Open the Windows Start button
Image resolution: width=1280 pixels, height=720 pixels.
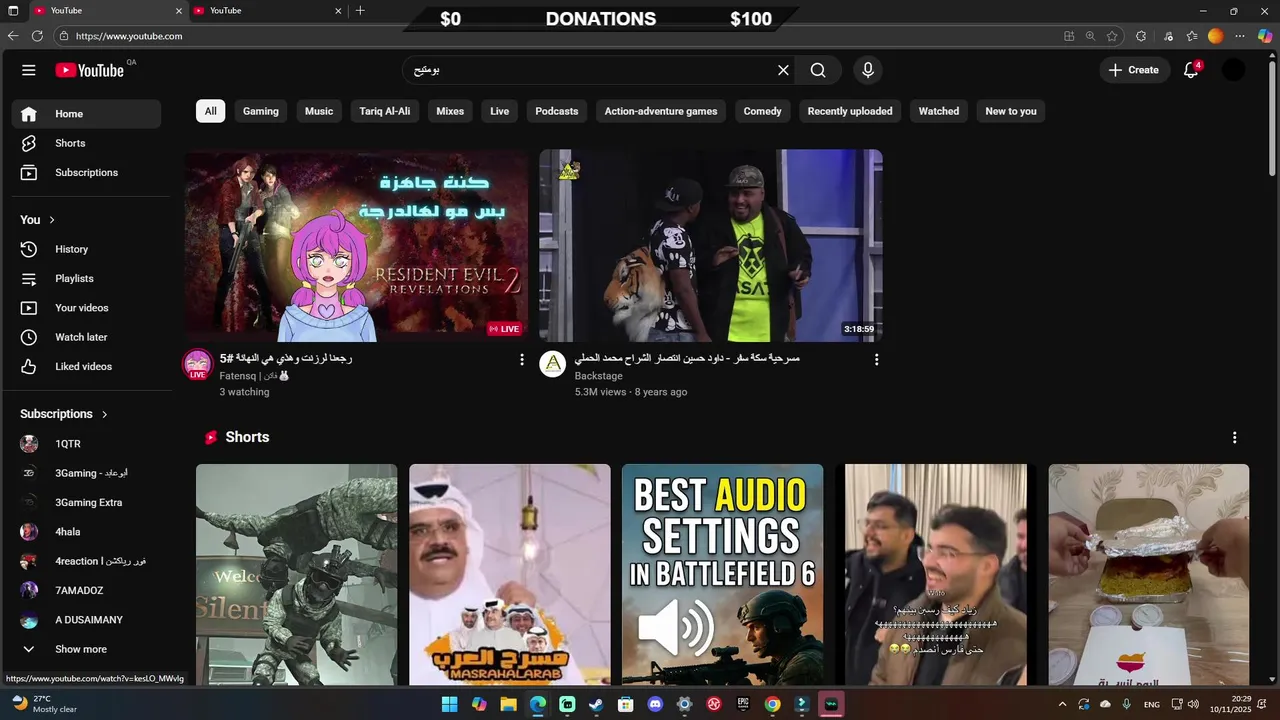click(450, 704)
